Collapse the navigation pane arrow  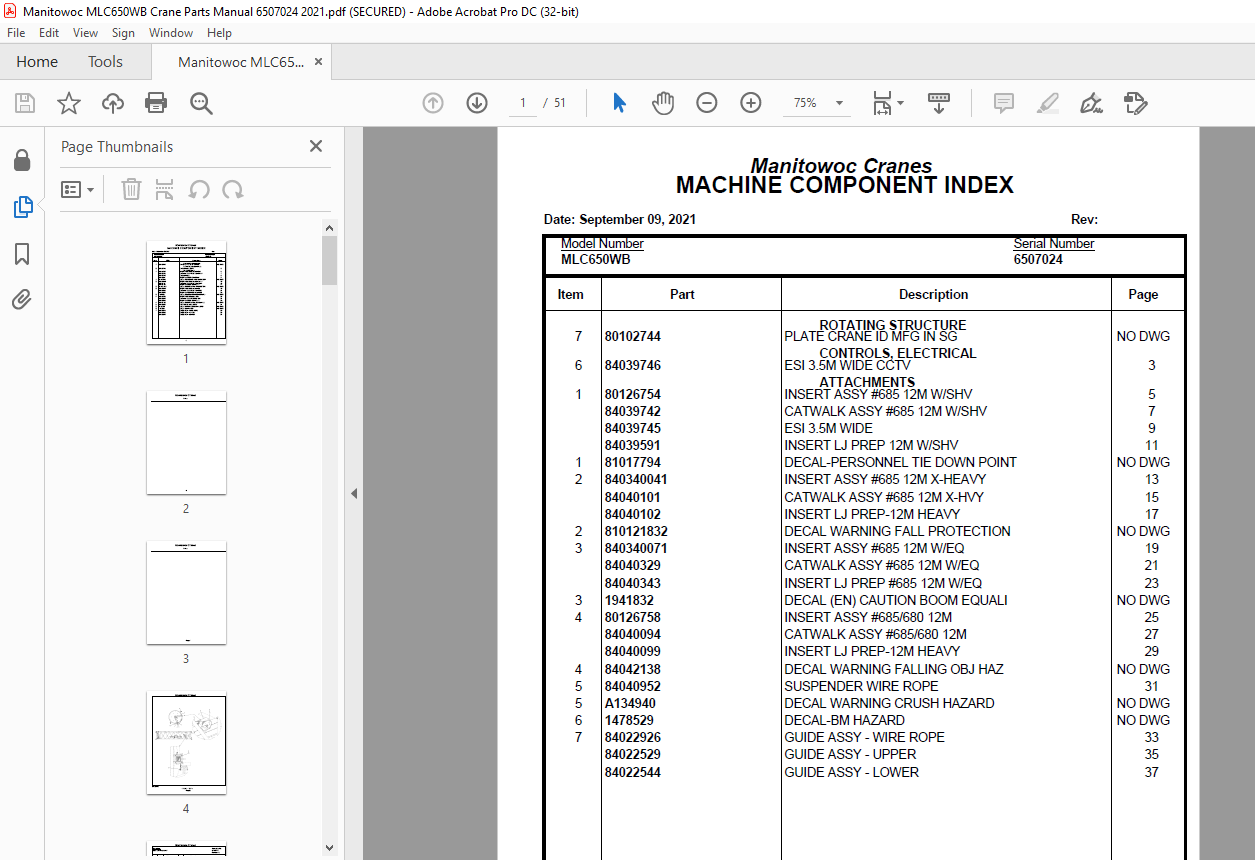point(353,493)
